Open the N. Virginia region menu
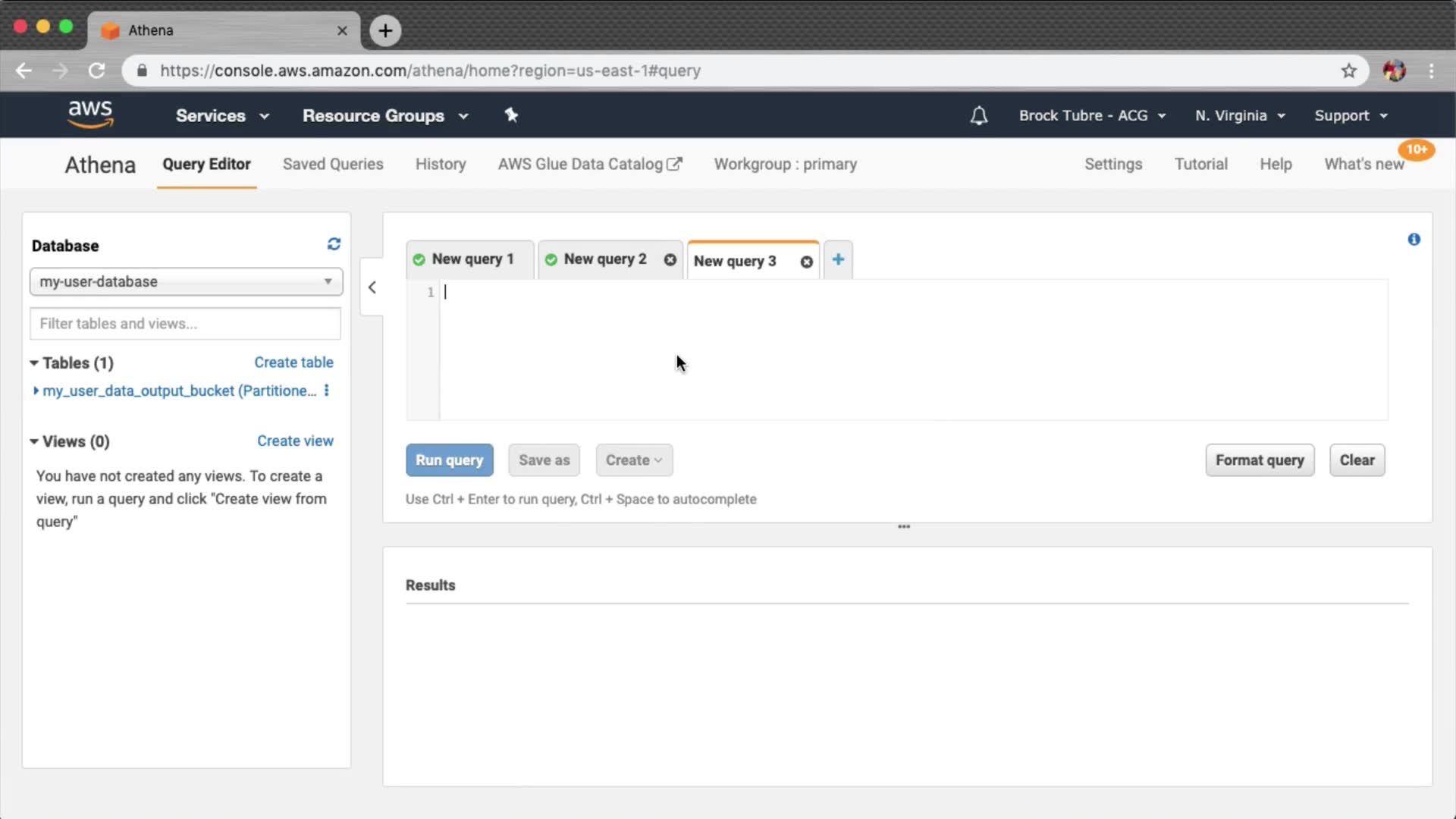This screenshot has width=1456, height=819. 1240,116
